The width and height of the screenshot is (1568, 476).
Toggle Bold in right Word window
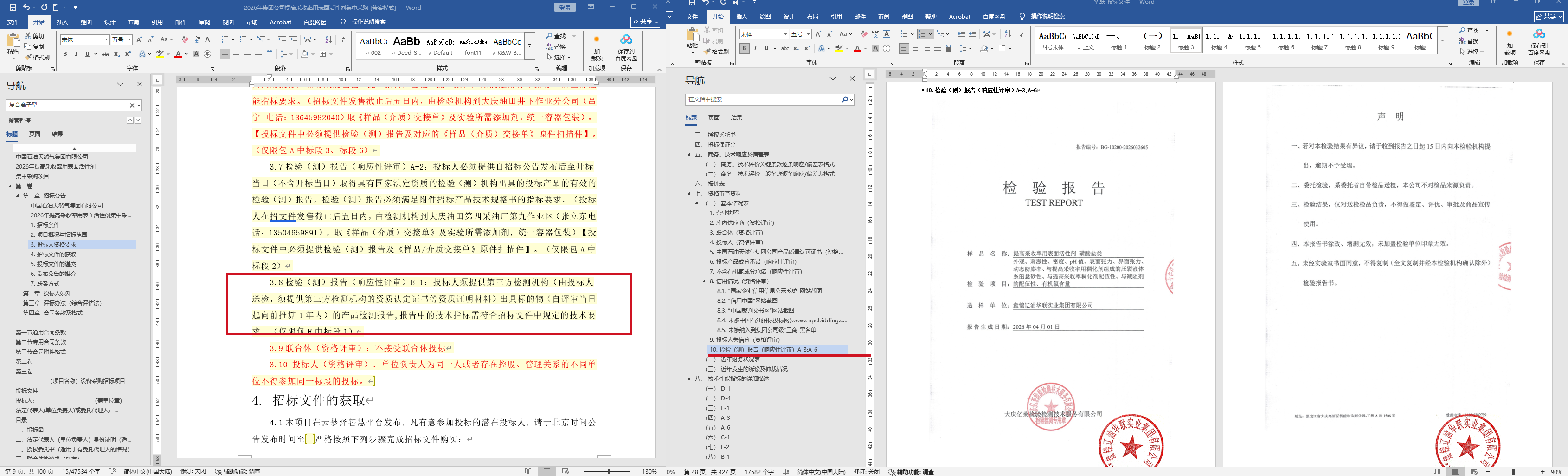click(x=745, y=49)
